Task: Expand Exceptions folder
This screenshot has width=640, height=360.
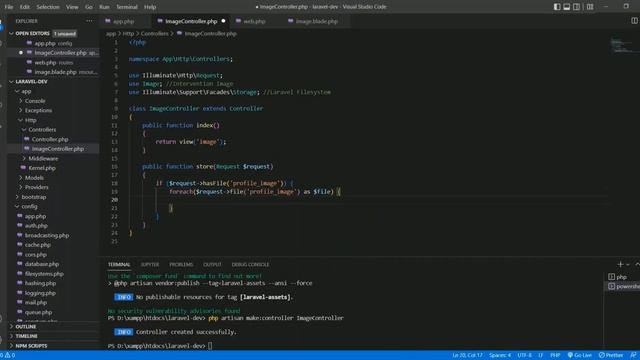Action: [x=38, y=110]
